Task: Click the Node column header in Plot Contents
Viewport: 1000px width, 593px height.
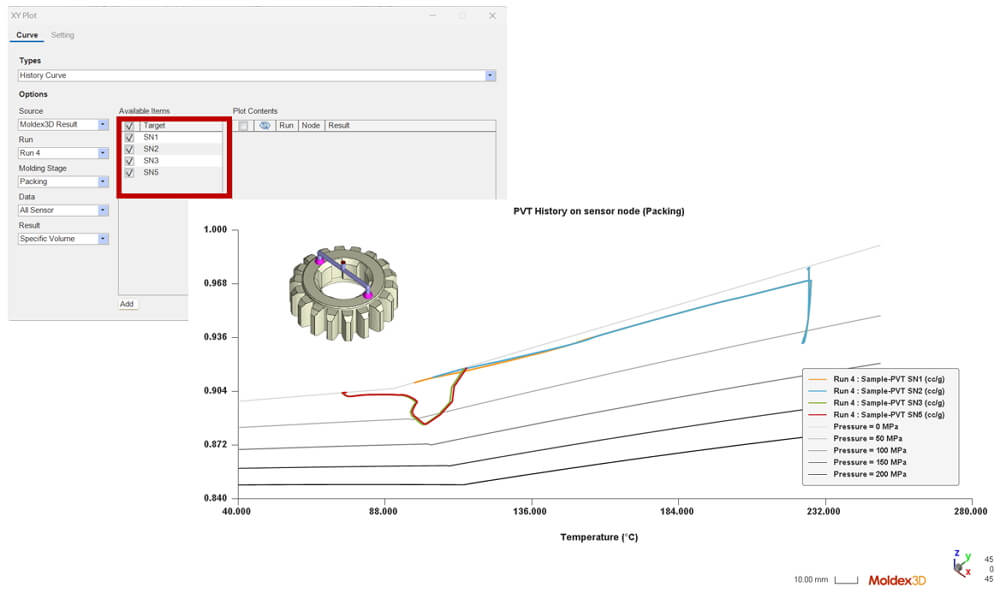Action: coord(311,126)
